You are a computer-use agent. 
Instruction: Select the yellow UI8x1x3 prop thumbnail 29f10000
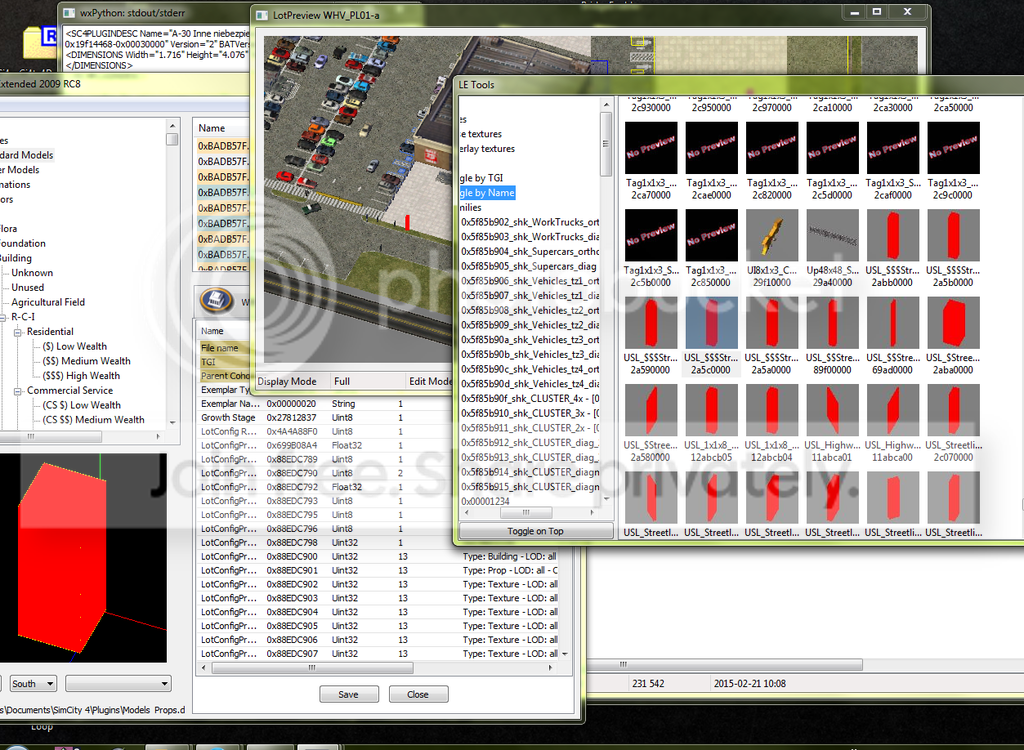pyautogui.click(x=772, y=235)
